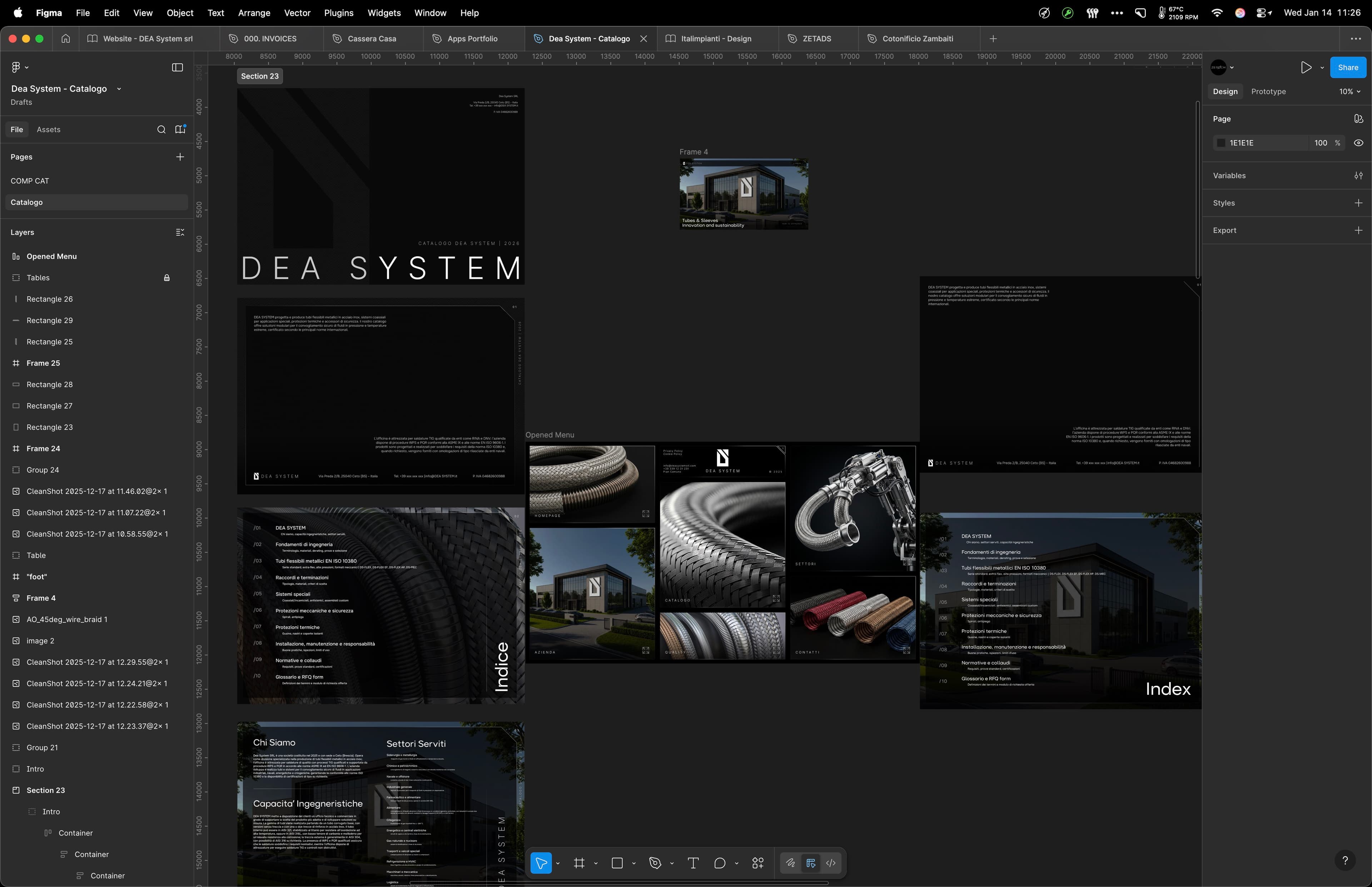
Task: Click the page background color swatch
Action: click(x=1221, y=143)
